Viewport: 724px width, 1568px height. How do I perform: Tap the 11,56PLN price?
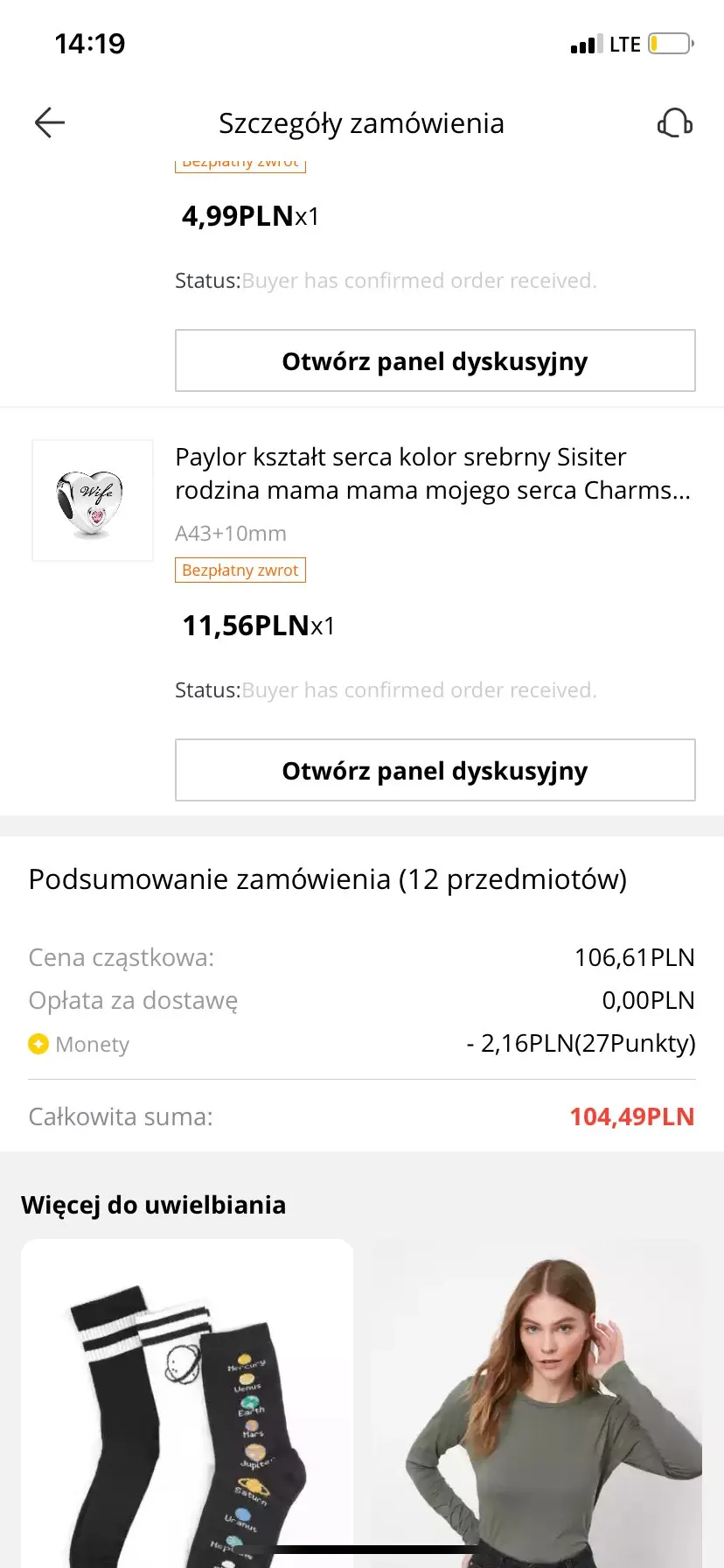[x=247, y=626]
